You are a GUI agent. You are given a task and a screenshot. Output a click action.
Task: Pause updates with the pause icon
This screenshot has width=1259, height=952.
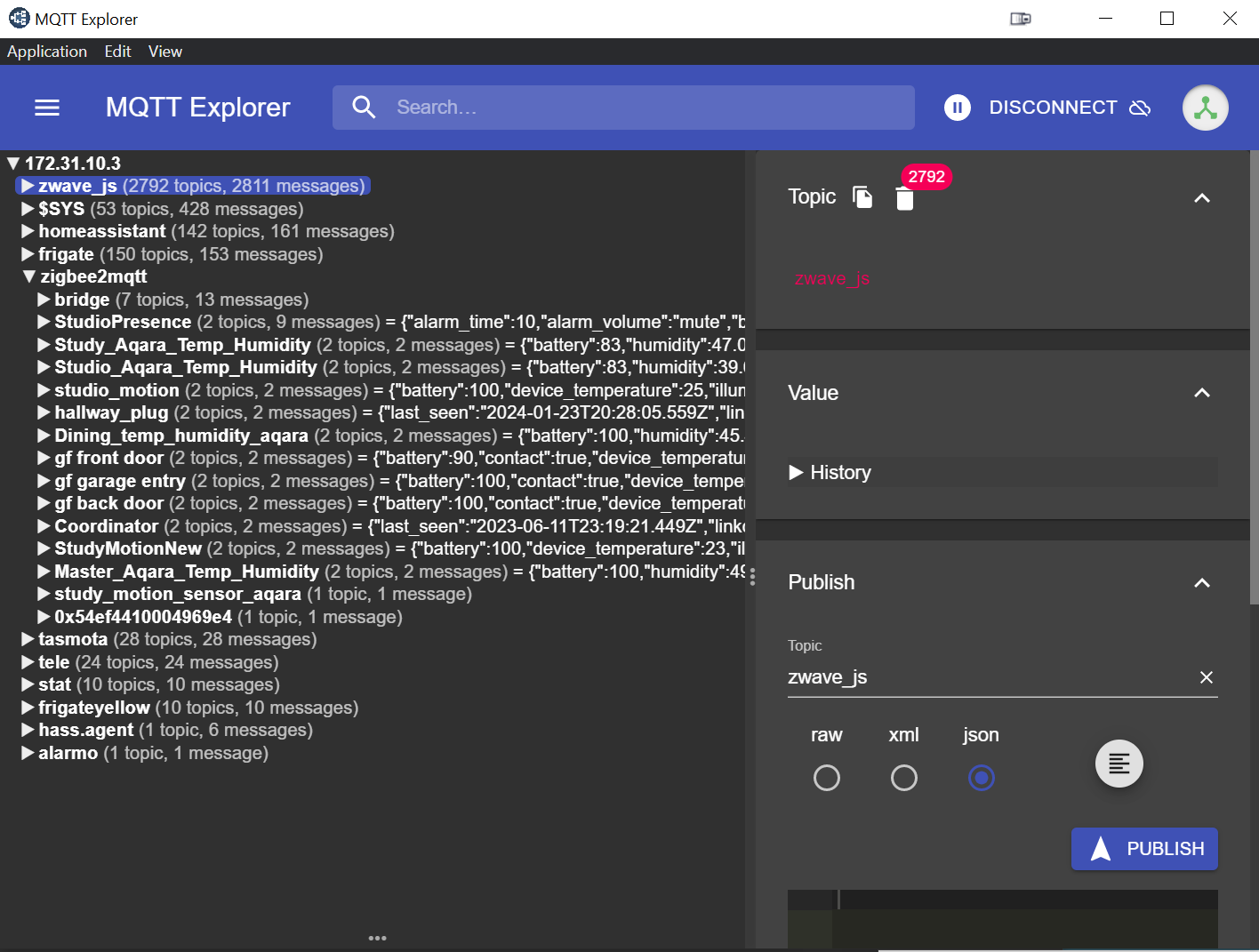[x=958, y=108]
